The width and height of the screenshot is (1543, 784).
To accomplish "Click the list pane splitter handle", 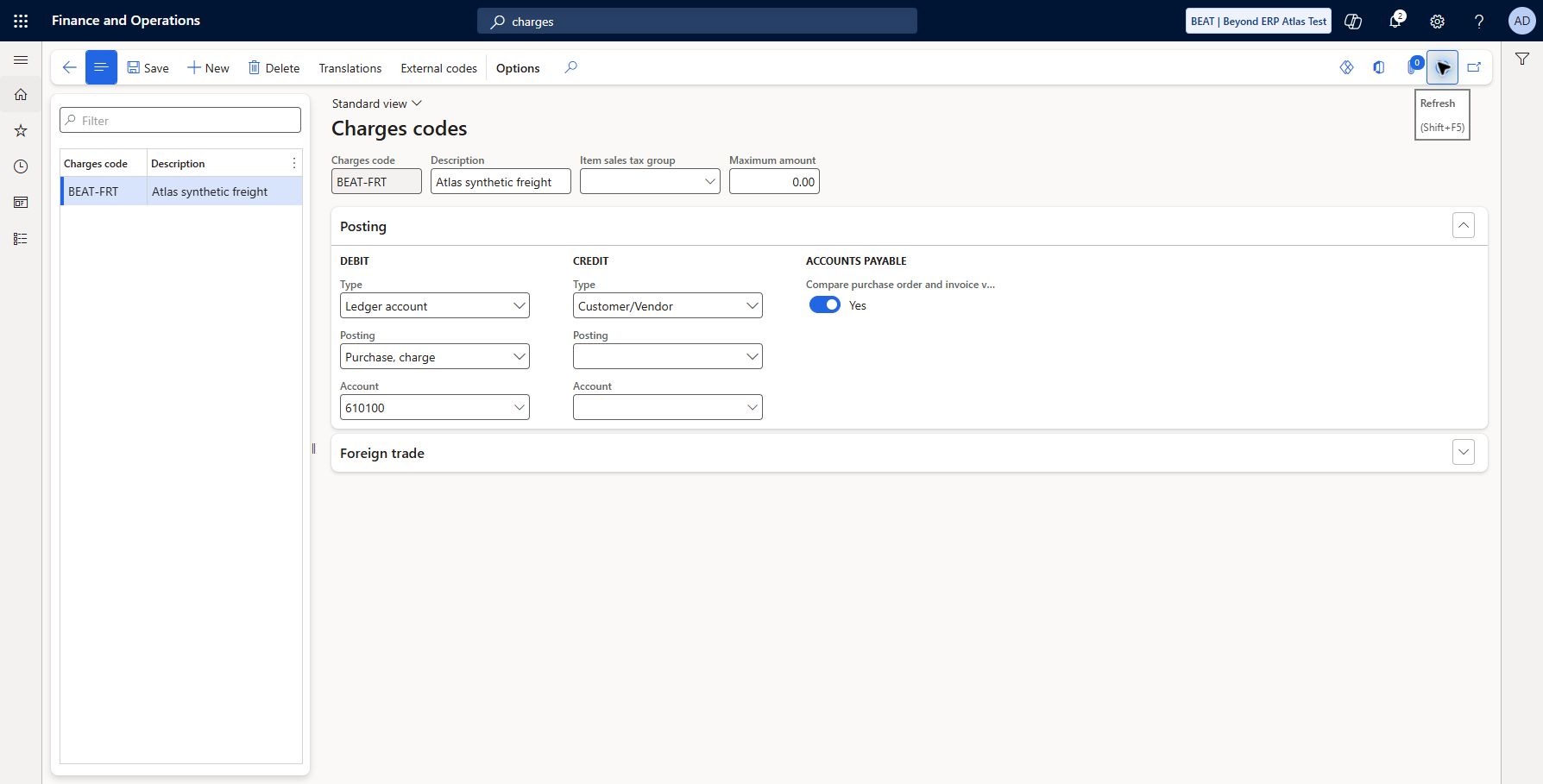I will tap(313, 448).
